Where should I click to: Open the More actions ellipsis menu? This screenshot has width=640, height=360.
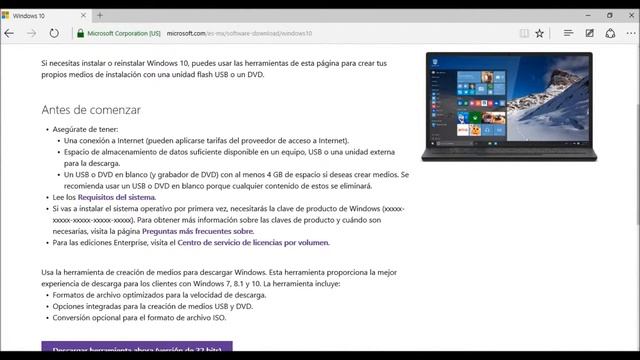(631, 33)
